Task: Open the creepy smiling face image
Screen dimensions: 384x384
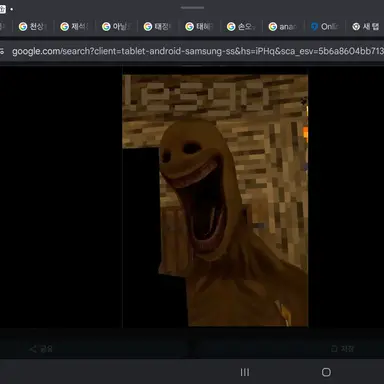Action: (215, 201)
